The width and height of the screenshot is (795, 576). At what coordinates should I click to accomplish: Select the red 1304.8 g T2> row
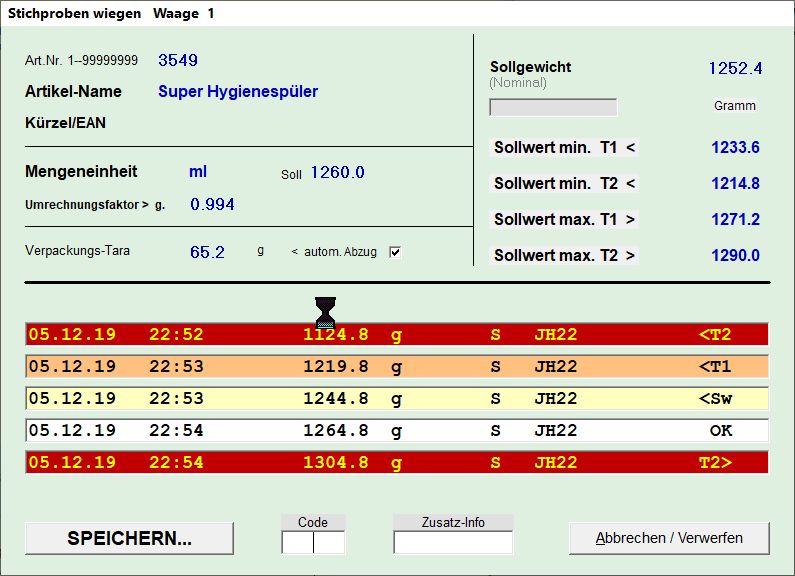(x=397, y=463)
